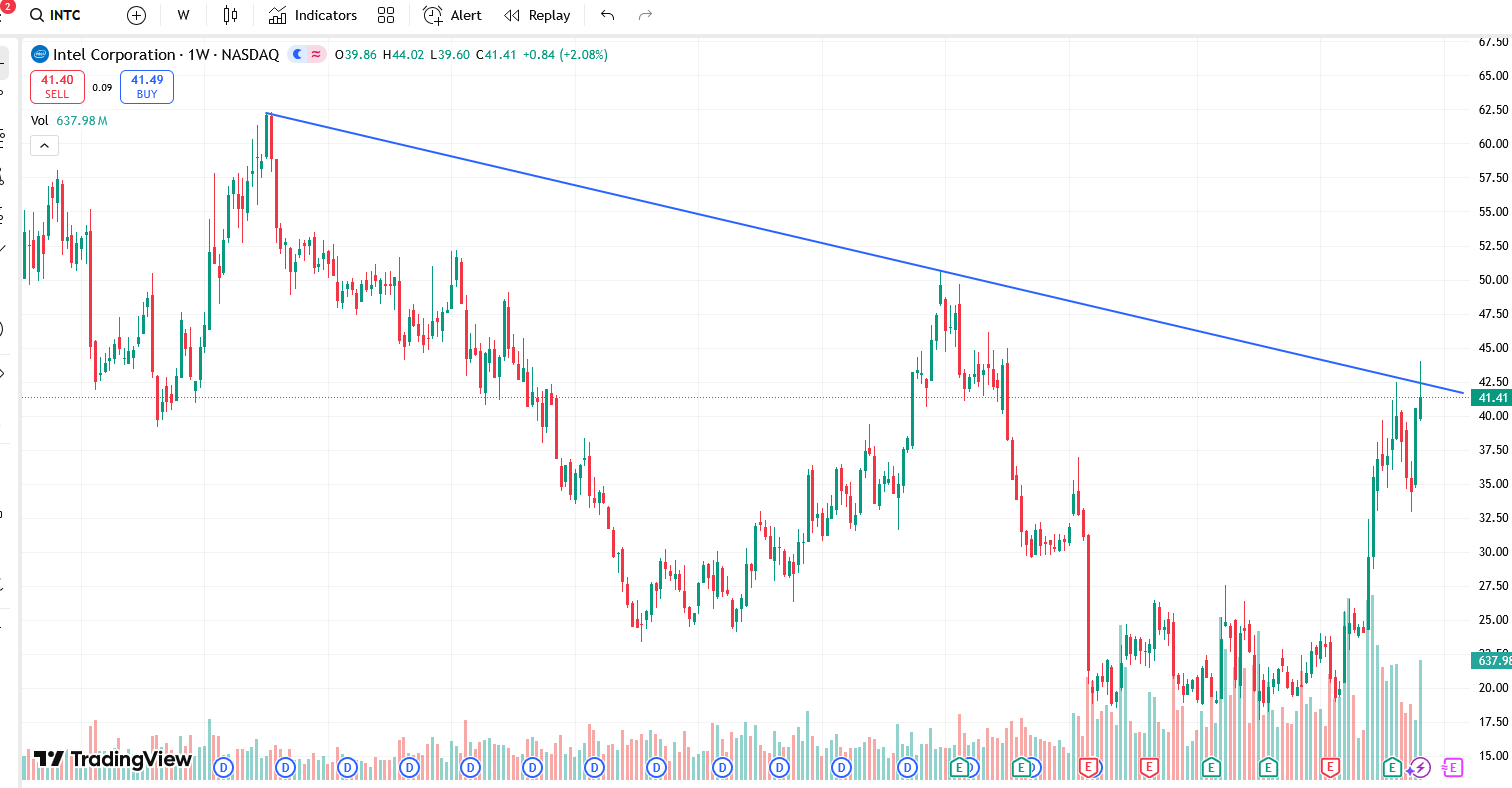
Task: Undo the last chart action
Action: pyautogui.click(x=607, y=15)
